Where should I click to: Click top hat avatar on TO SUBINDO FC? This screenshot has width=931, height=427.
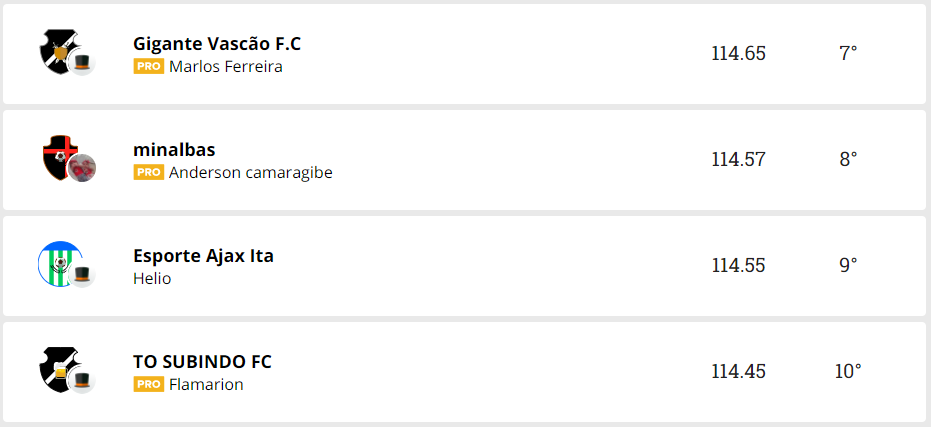pyautogui.click(x=82, y=381)
